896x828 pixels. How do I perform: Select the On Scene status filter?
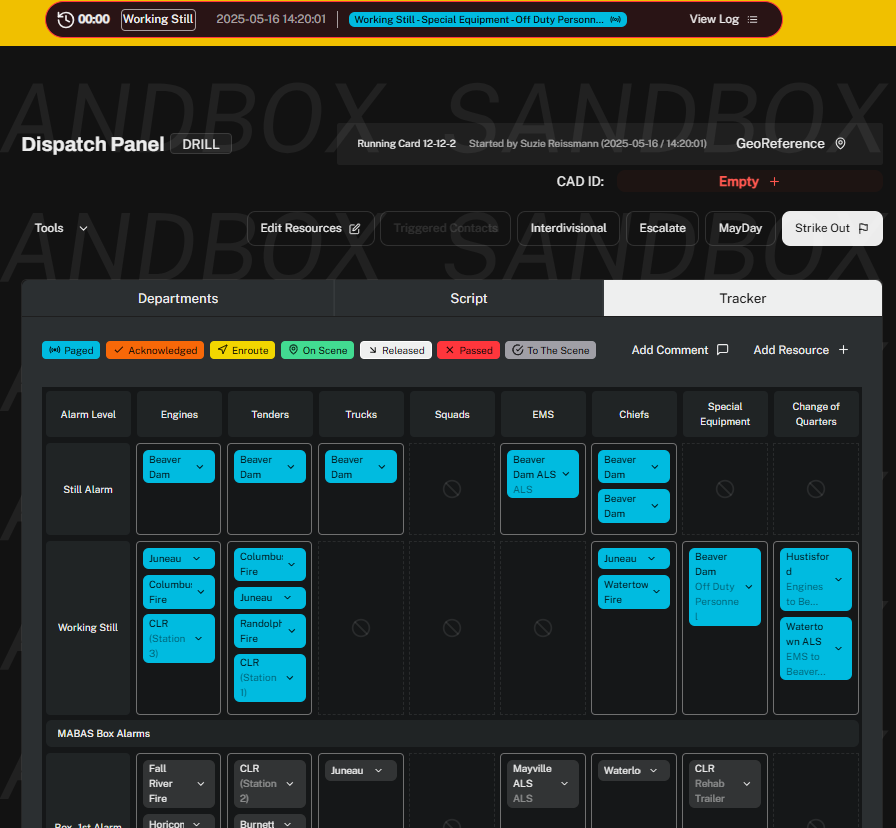pos(318,350)
